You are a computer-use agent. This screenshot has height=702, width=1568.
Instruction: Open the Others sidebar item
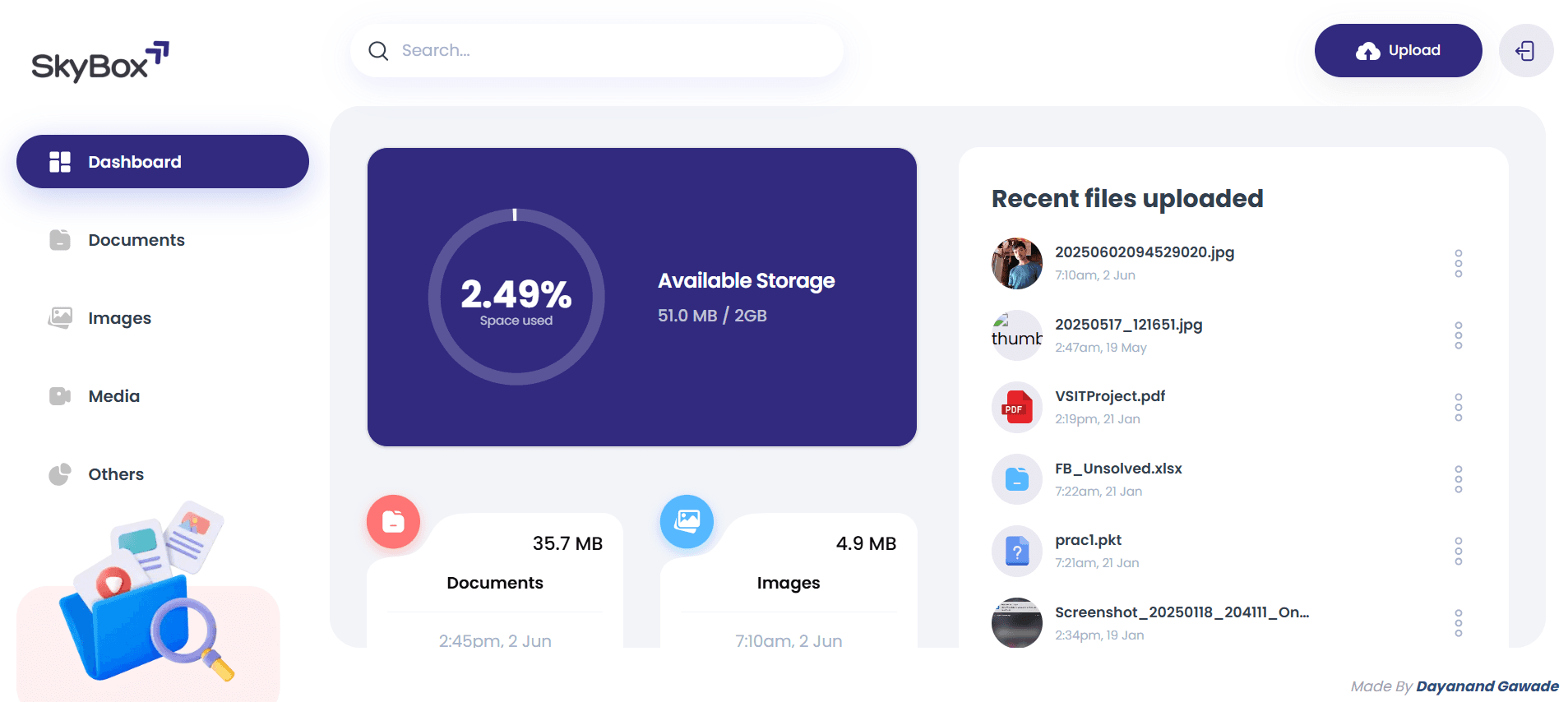click(163, 474)
